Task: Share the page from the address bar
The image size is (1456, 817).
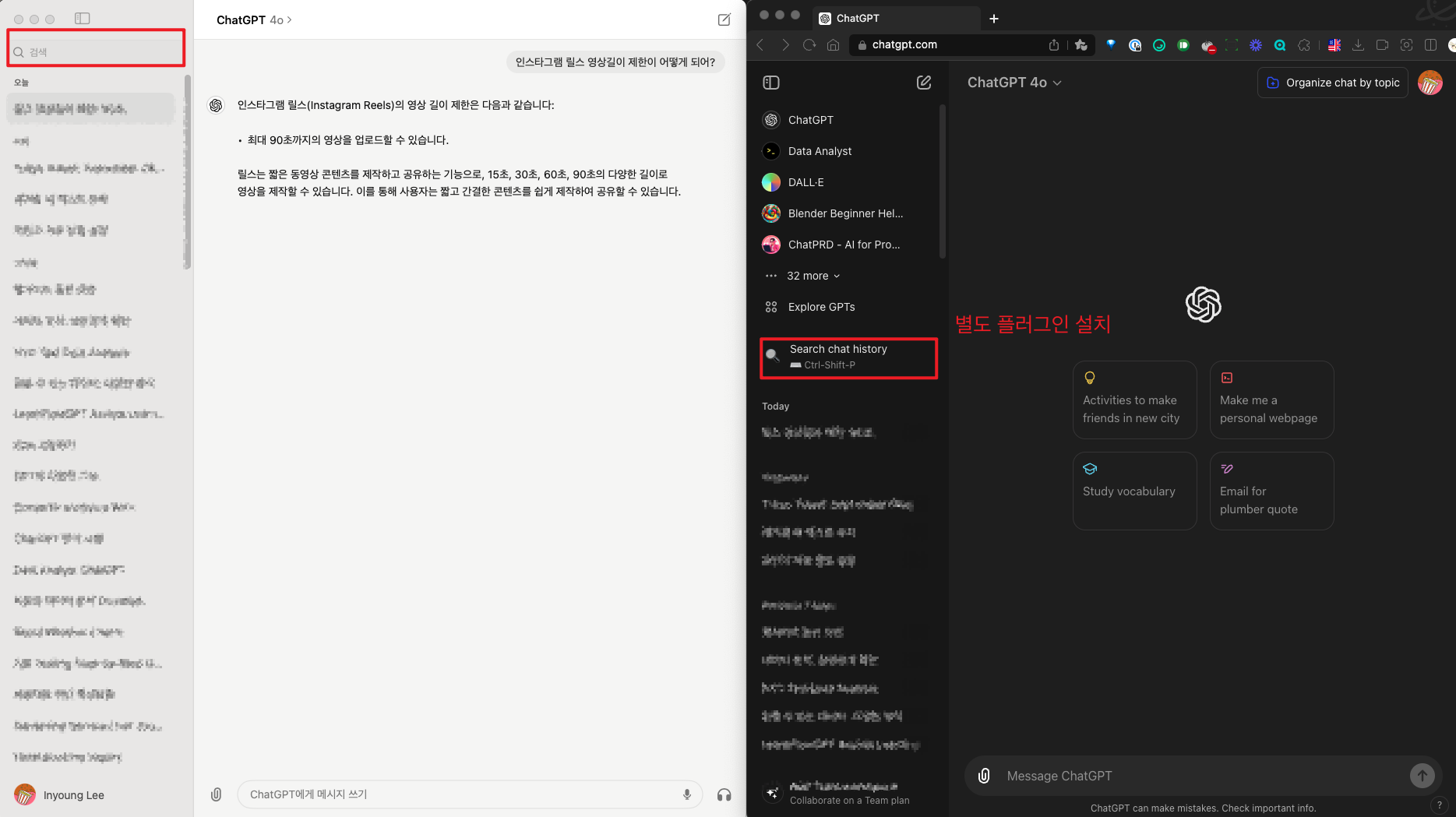Action: (x=1054, y=45)
